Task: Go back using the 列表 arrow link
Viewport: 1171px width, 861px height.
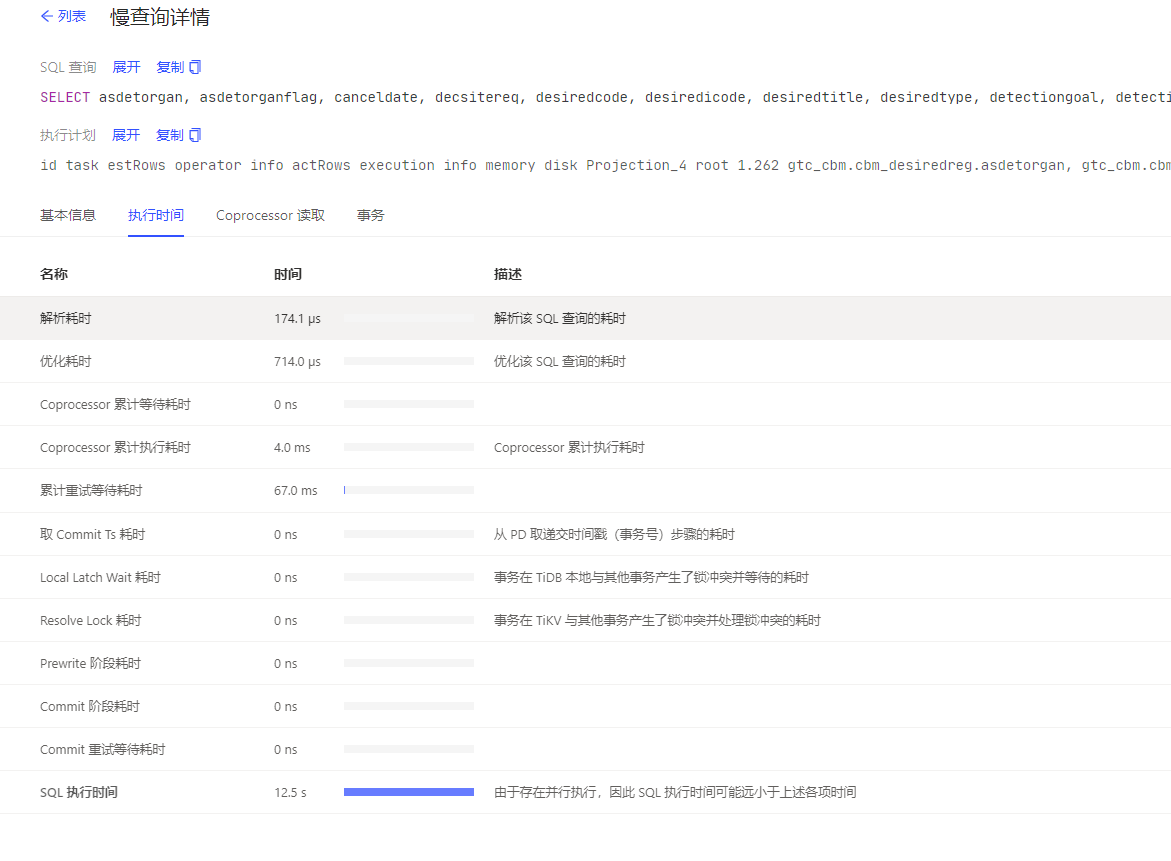Action: (x=63, y=16)
